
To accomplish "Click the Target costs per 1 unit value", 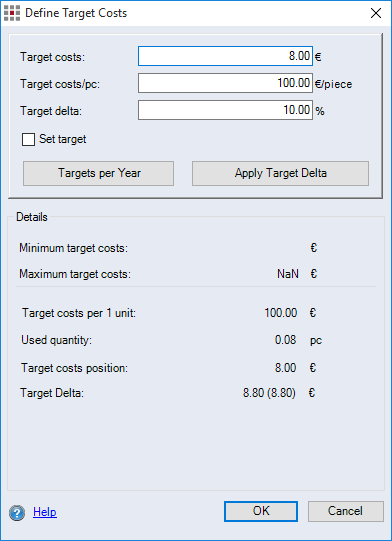I will (281, 313).
